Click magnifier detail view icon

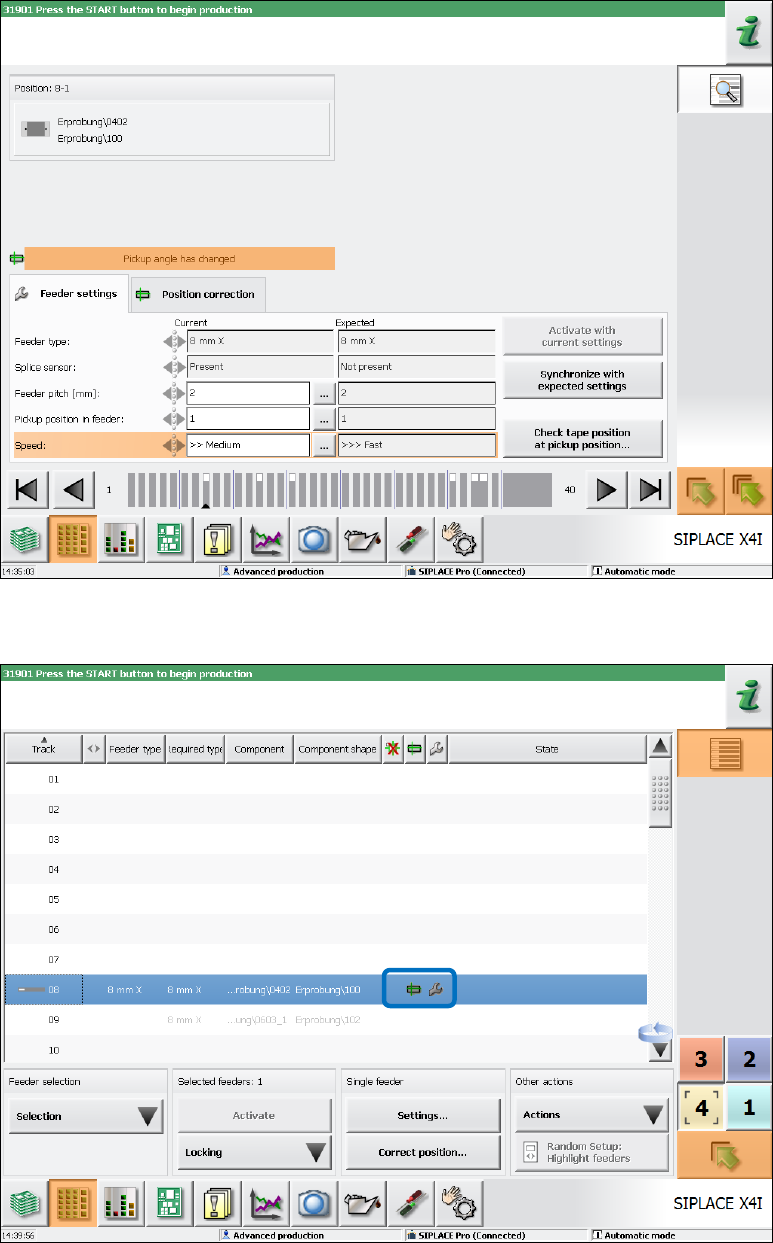click(x=724, y=91)
